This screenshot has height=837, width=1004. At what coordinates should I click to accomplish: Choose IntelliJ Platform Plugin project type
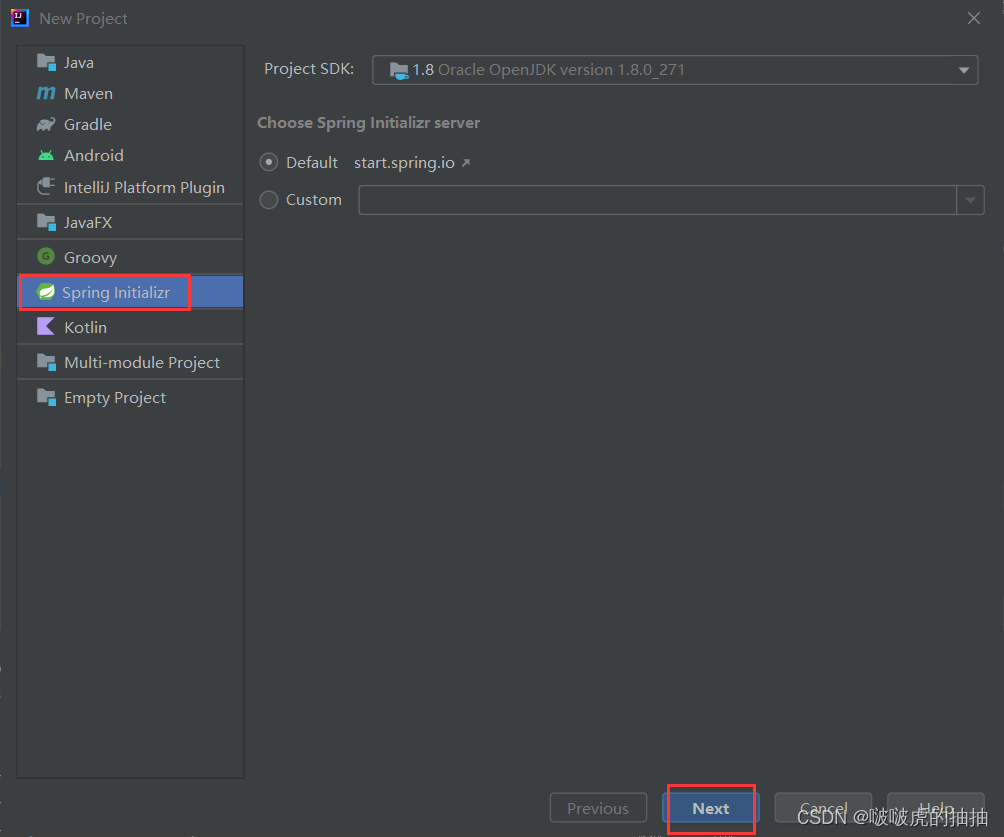tap(130, 187)
